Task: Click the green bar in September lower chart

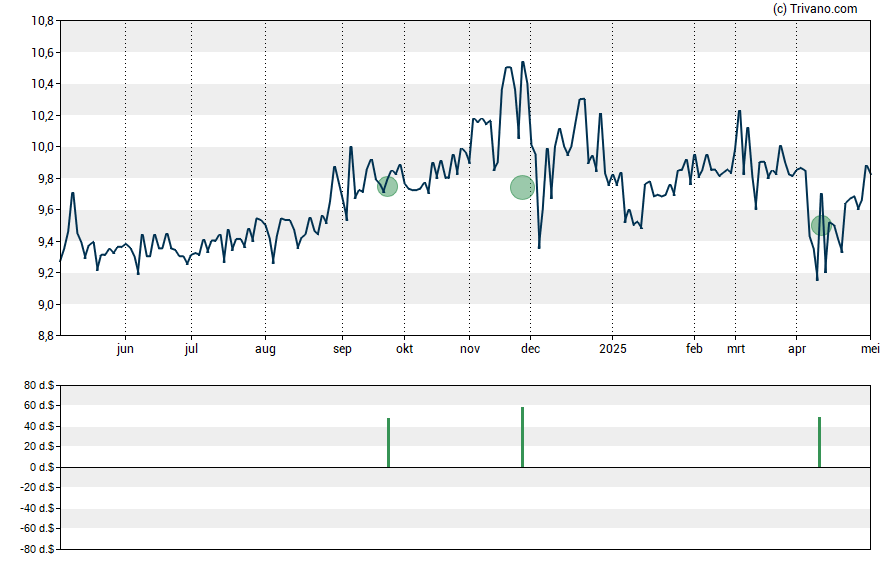Action: tap(388, 443)
